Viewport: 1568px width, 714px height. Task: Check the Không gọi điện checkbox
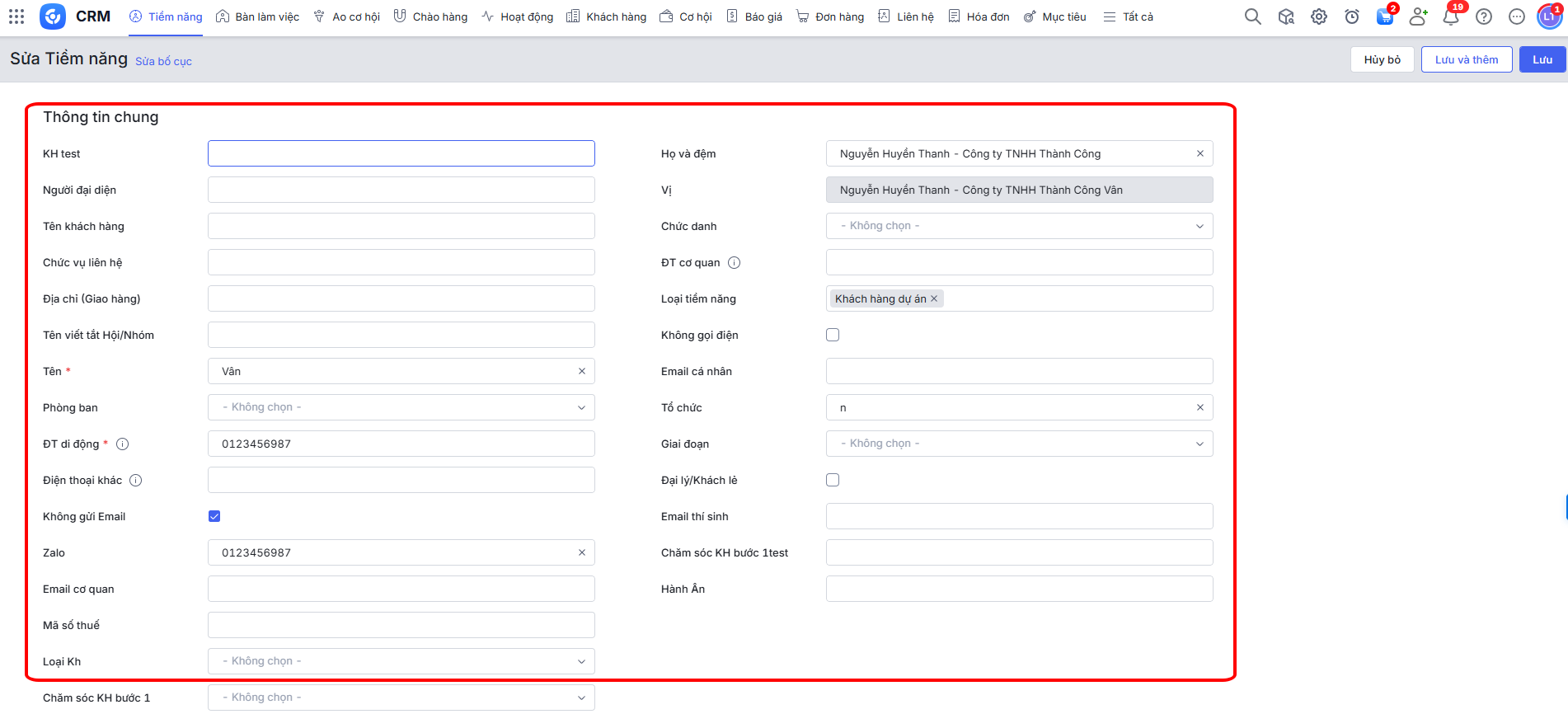(x=833, y=335)
